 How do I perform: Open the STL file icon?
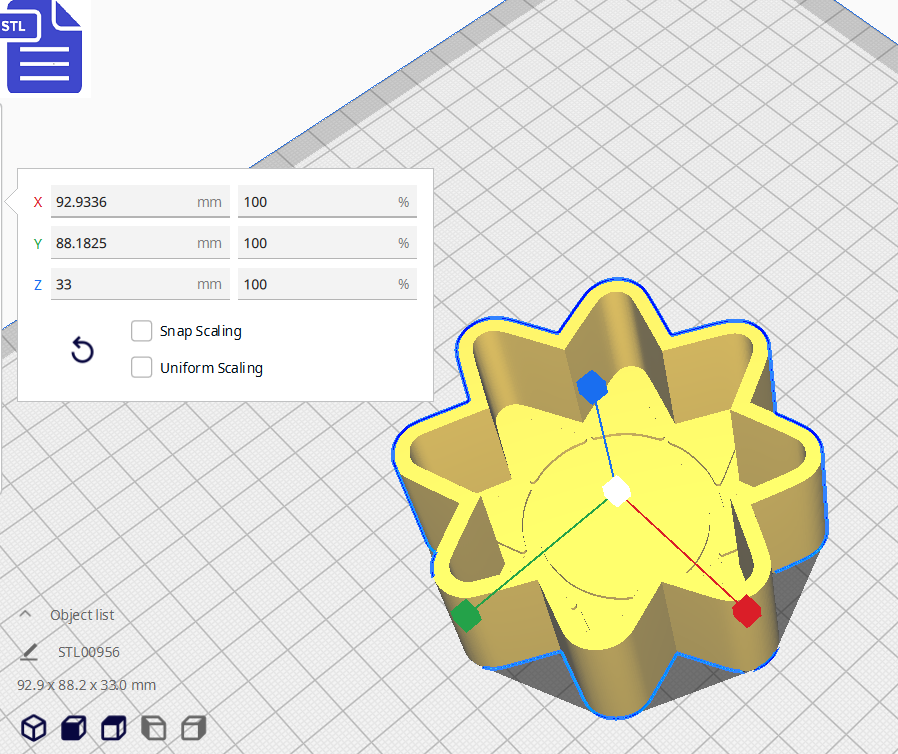click(43, 47)
